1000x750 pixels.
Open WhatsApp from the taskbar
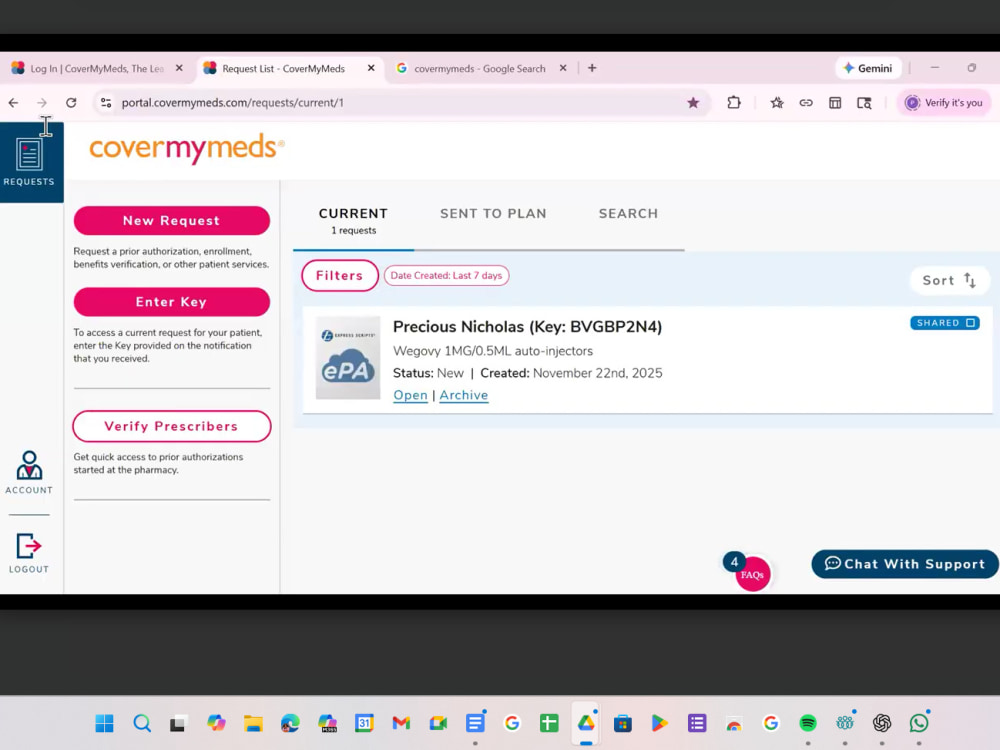918,723
